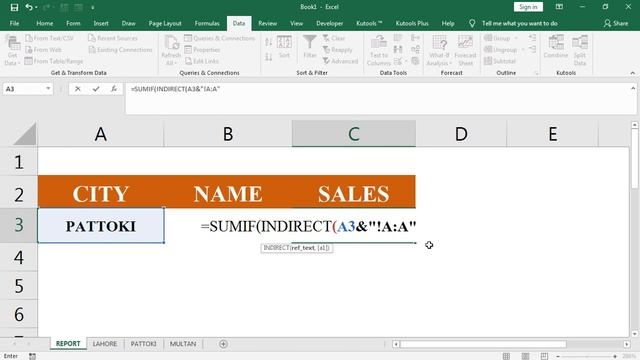Click the Sign in button

(528, 7)
